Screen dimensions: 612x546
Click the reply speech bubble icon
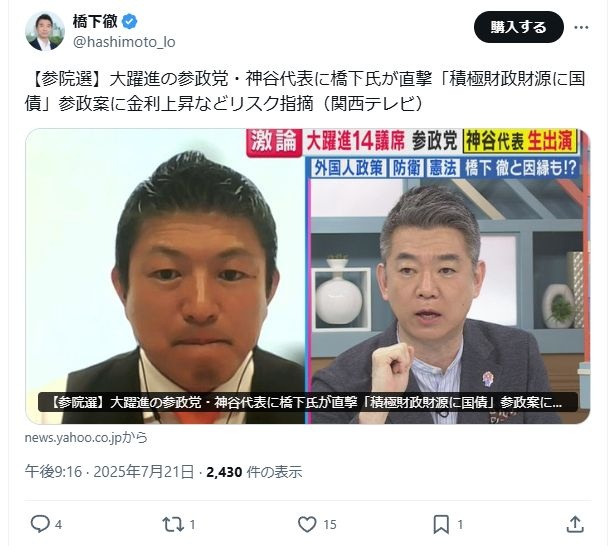click(x=40, y=524)
